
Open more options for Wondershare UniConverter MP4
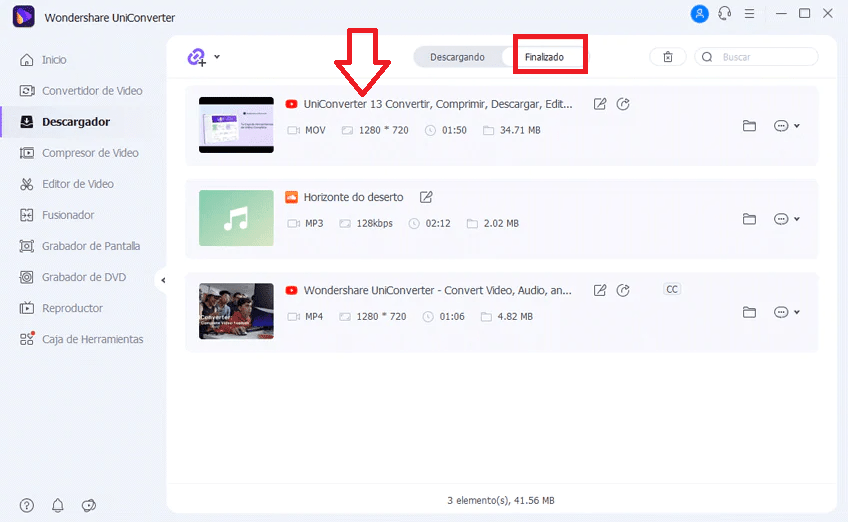coord(781,312)
